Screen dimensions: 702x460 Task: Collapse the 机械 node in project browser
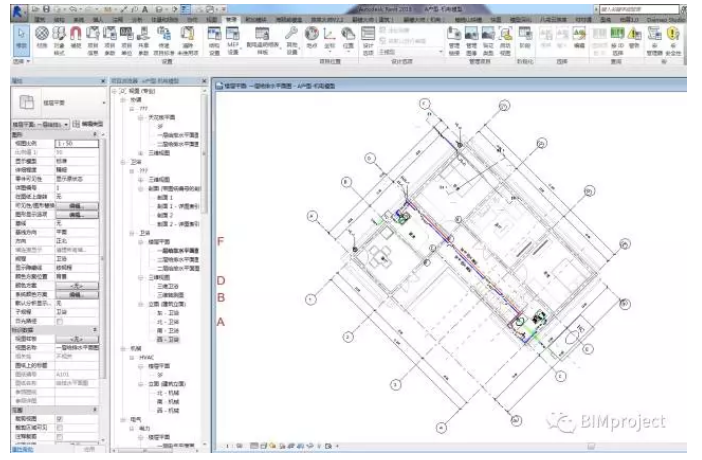tap(123, 348)
